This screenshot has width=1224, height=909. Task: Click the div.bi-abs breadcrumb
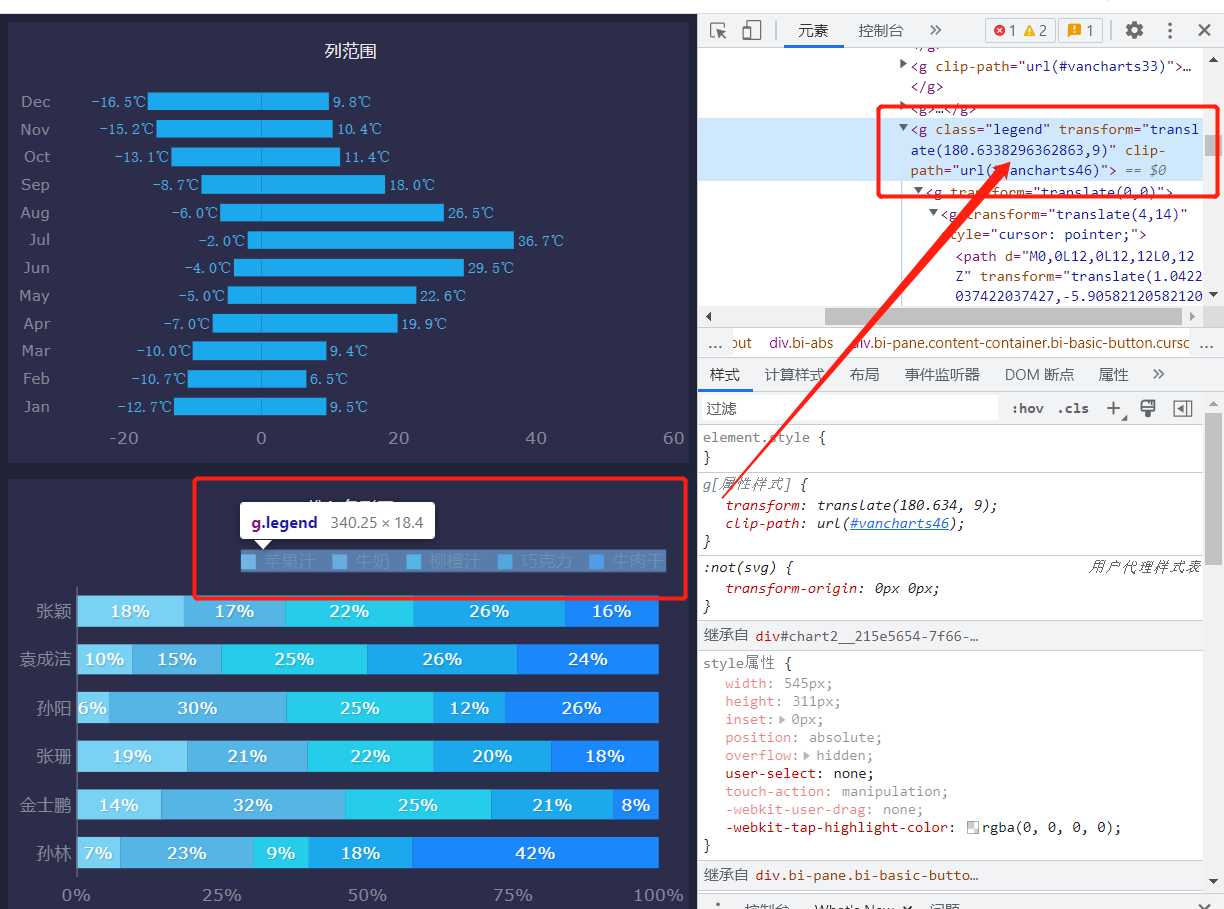coord(801,342)
